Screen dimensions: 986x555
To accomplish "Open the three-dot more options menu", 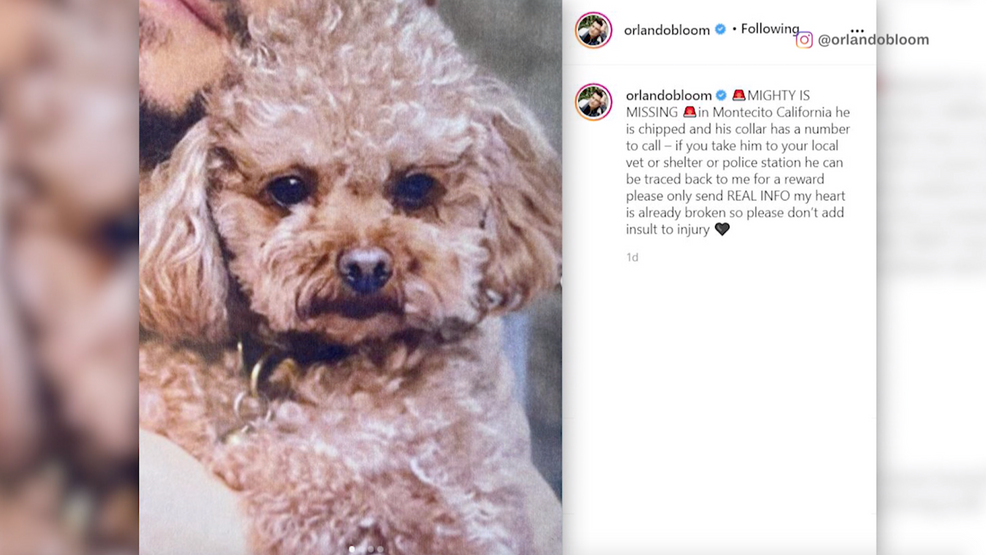I will tap(856, 30).
